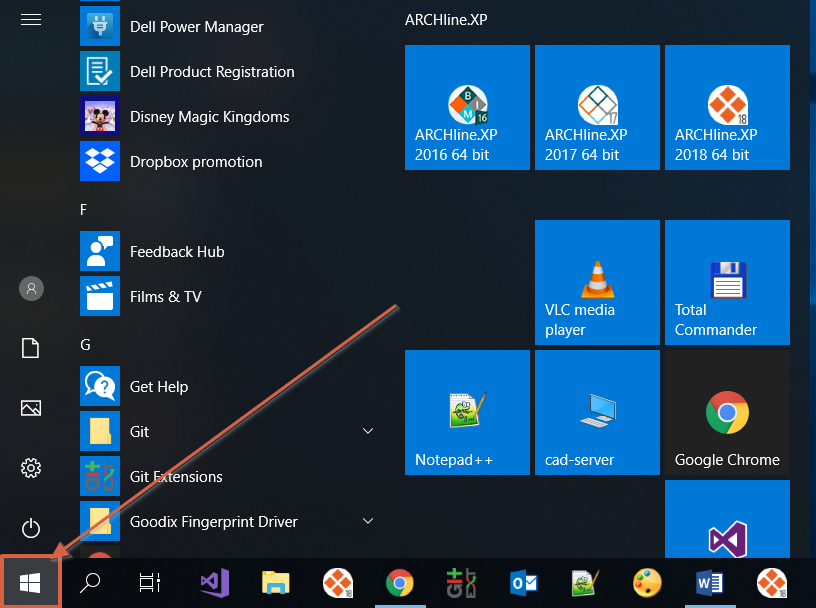Click the G letter header in app list

(85, 345)
